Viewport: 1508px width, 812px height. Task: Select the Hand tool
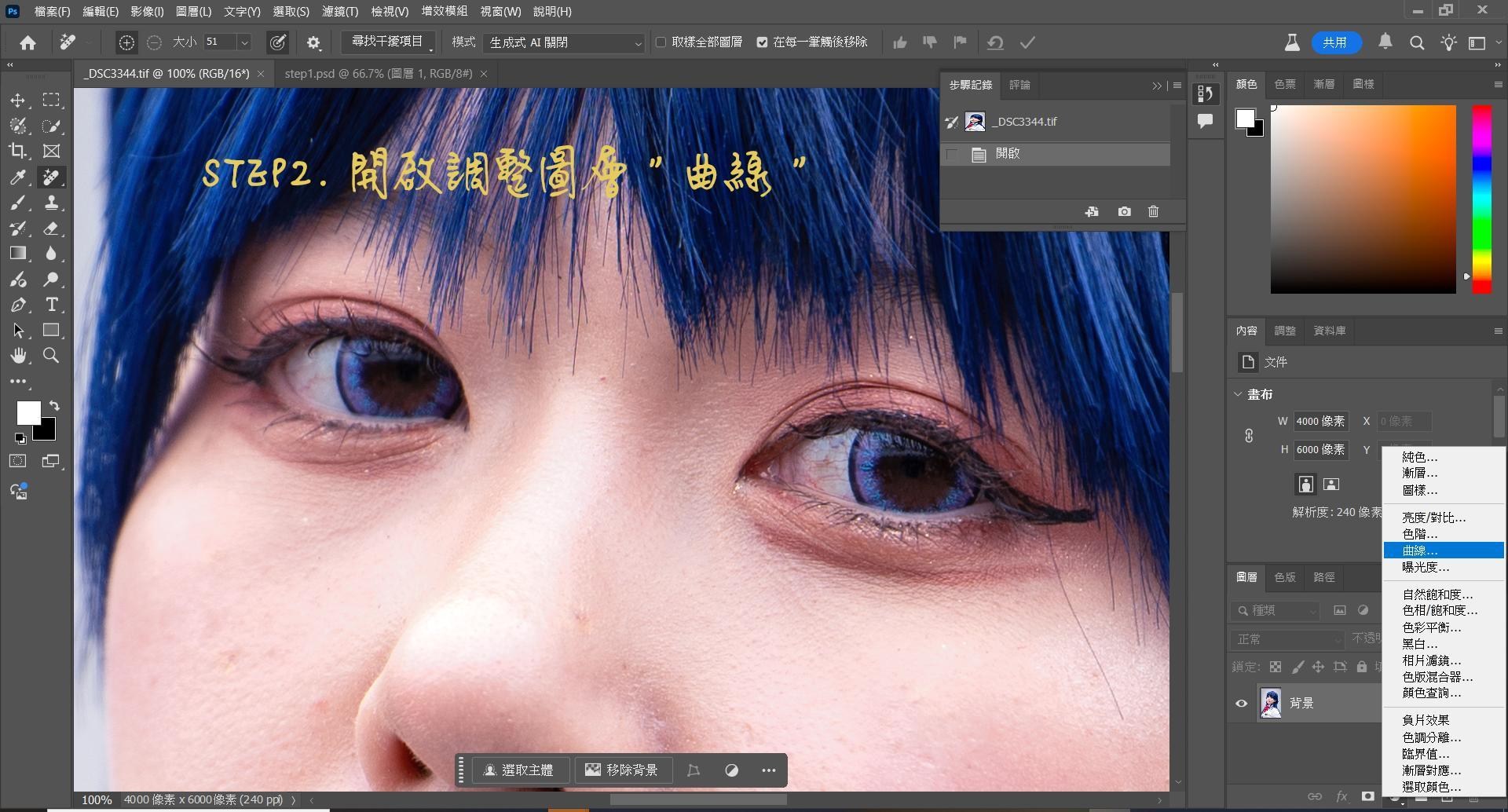(17, 356)
